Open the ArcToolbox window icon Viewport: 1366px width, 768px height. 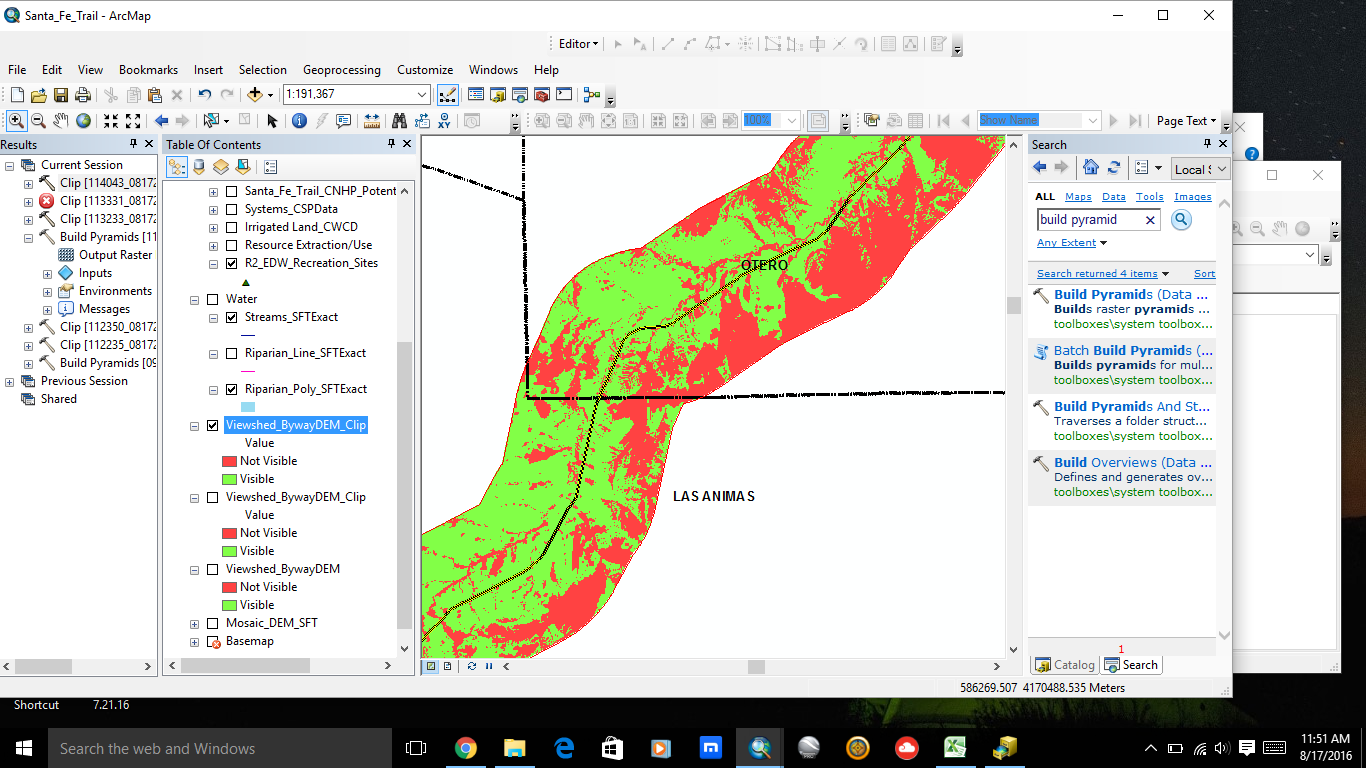(x=542, y=95)
